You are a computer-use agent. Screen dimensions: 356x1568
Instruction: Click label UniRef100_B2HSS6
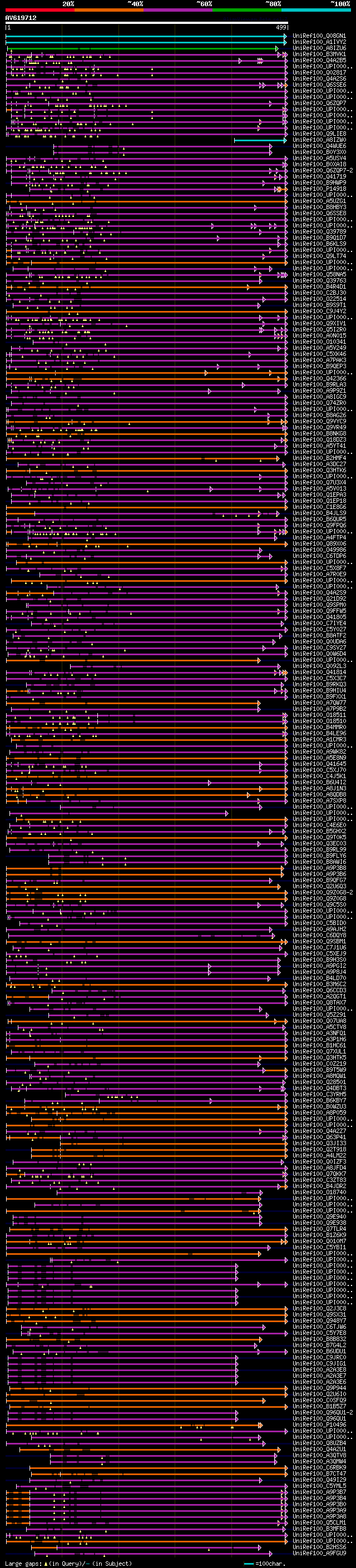point(319,1546)
